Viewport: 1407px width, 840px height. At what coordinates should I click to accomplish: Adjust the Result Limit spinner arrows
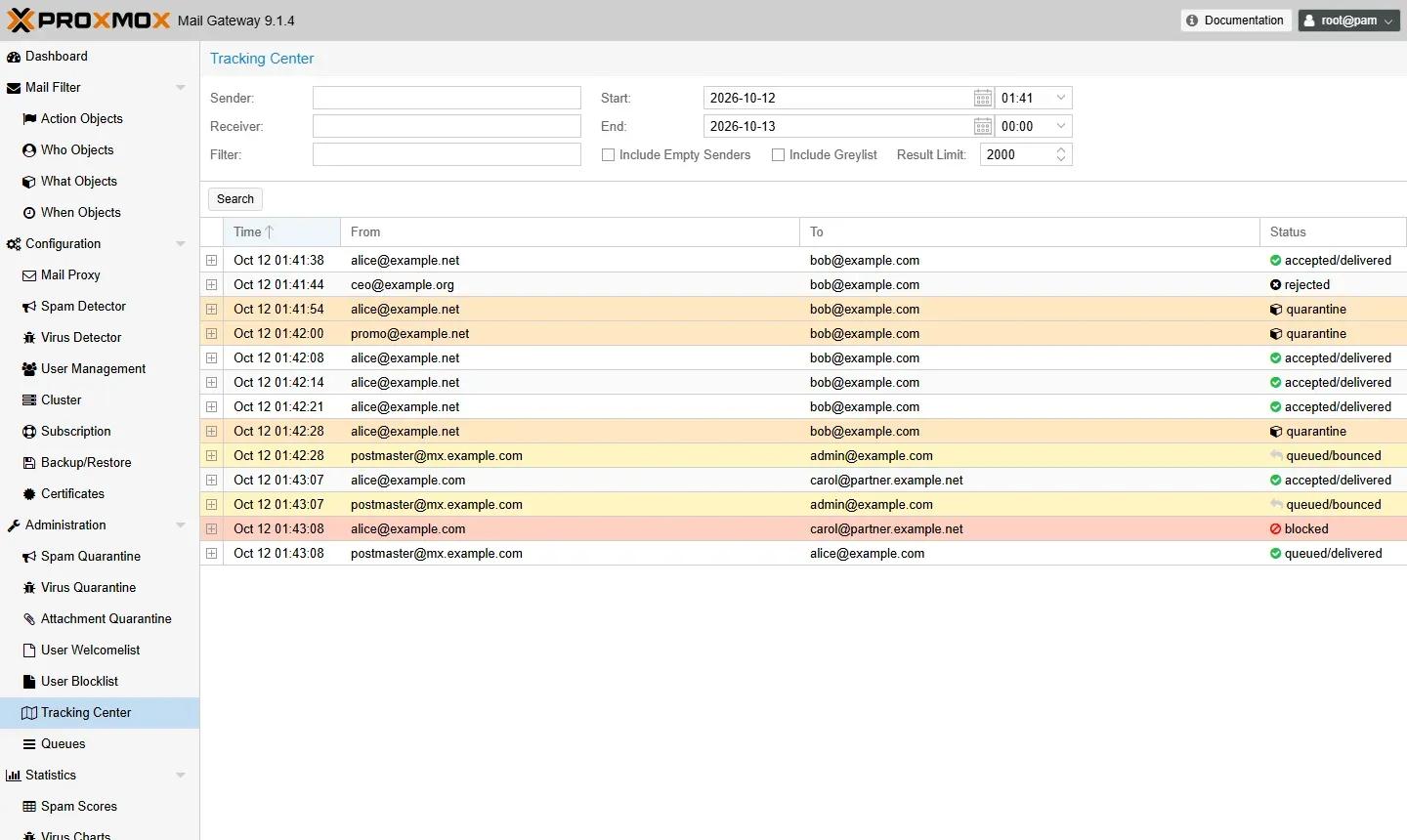click(x=1061, y=155)
